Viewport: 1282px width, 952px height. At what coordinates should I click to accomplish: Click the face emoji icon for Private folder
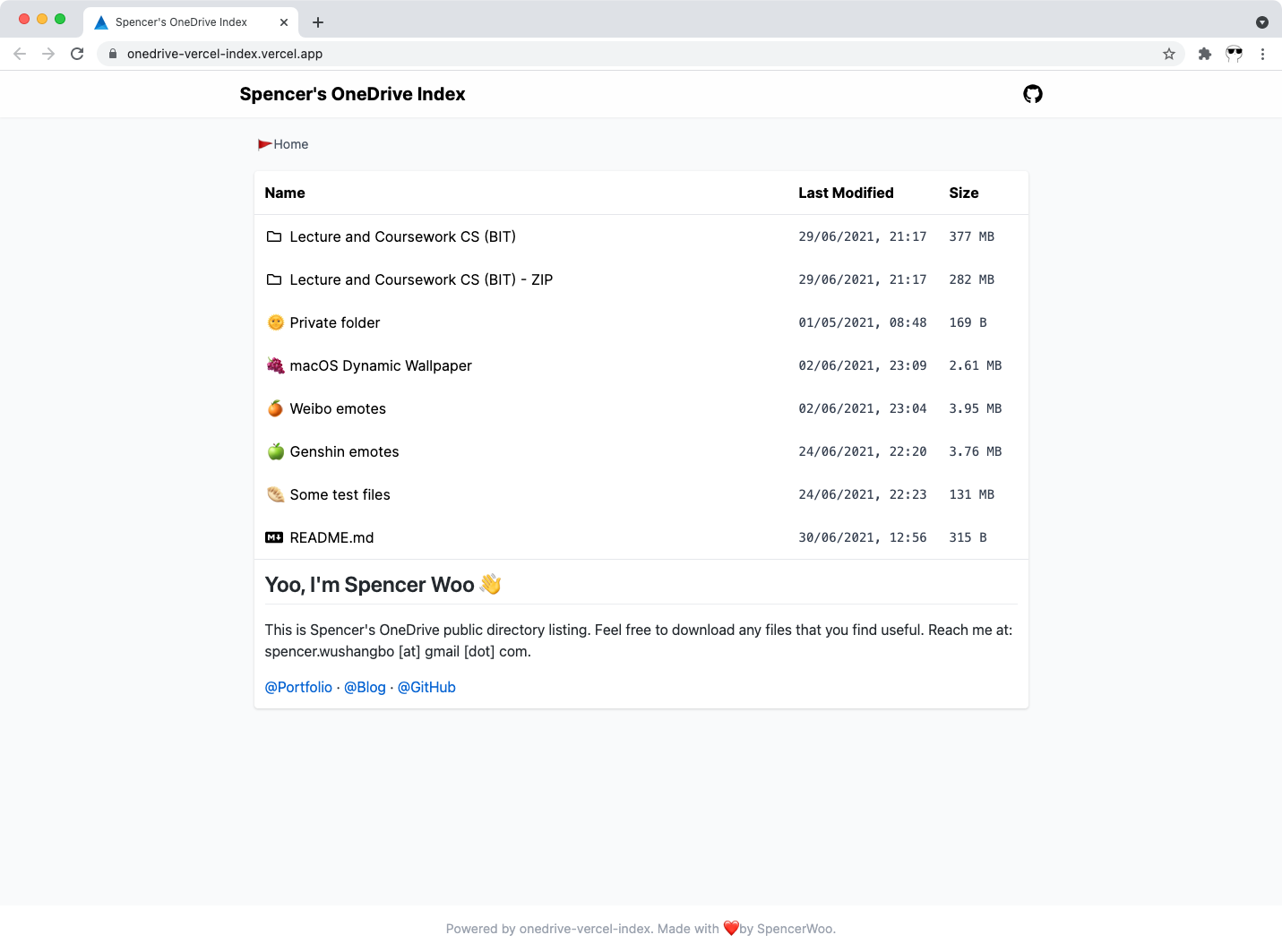275,322
